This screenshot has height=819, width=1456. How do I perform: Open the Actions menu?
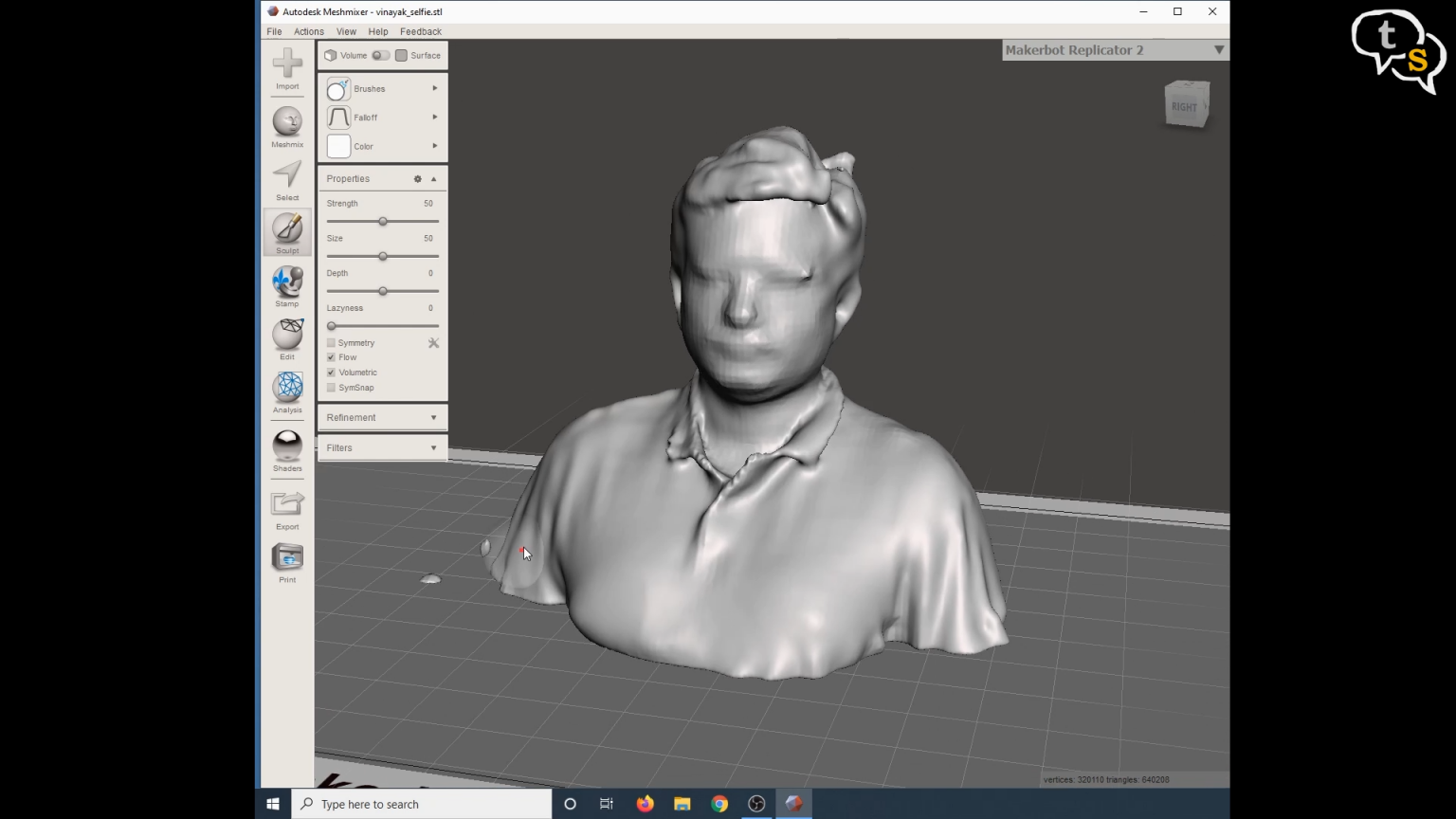coord(309,31)
